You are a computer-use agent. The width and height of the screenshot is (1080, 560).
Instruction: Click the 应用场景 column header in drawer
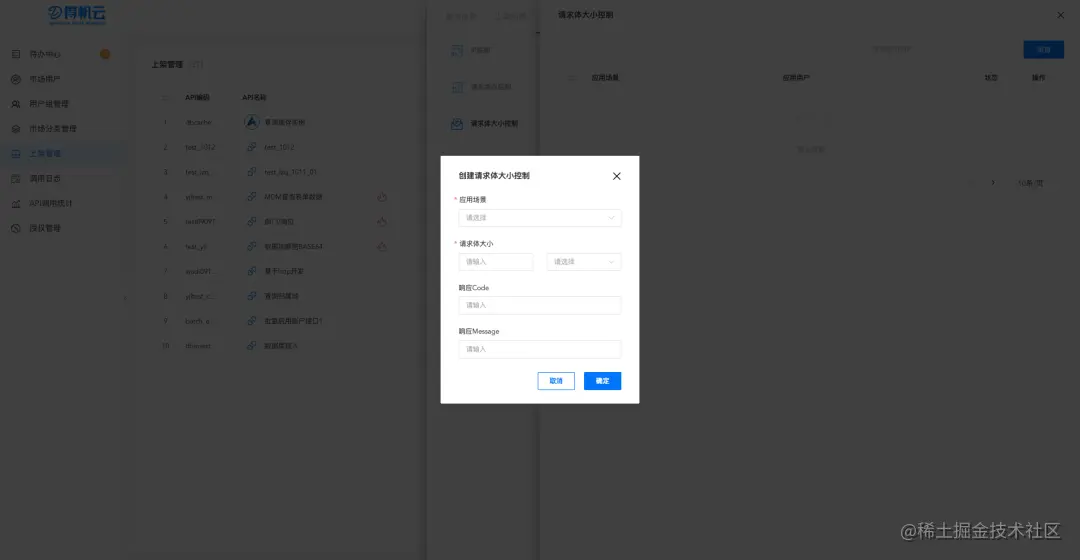point(605,78)
